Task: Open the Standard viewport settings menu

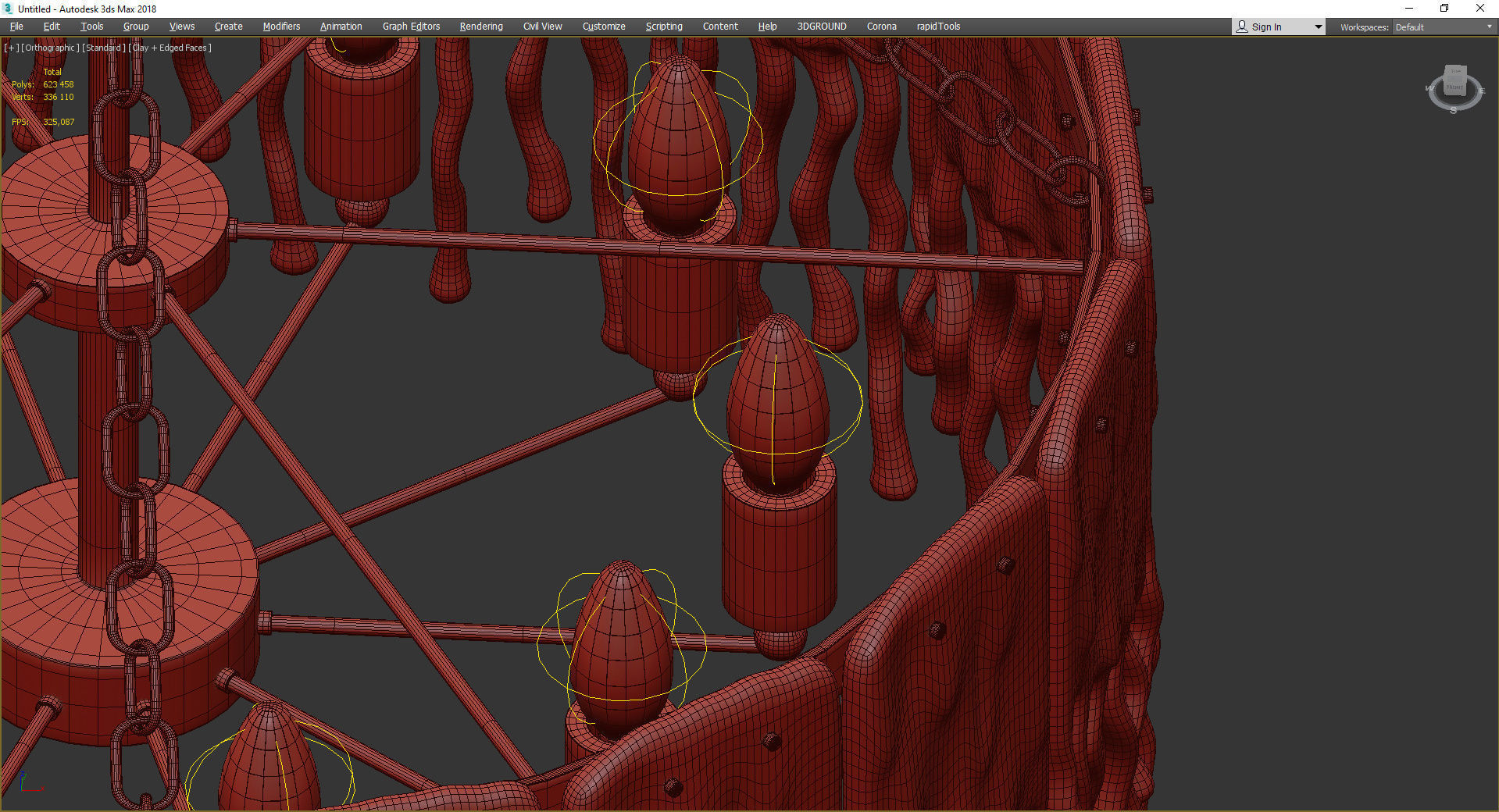Action: click(x=103, y=48)
